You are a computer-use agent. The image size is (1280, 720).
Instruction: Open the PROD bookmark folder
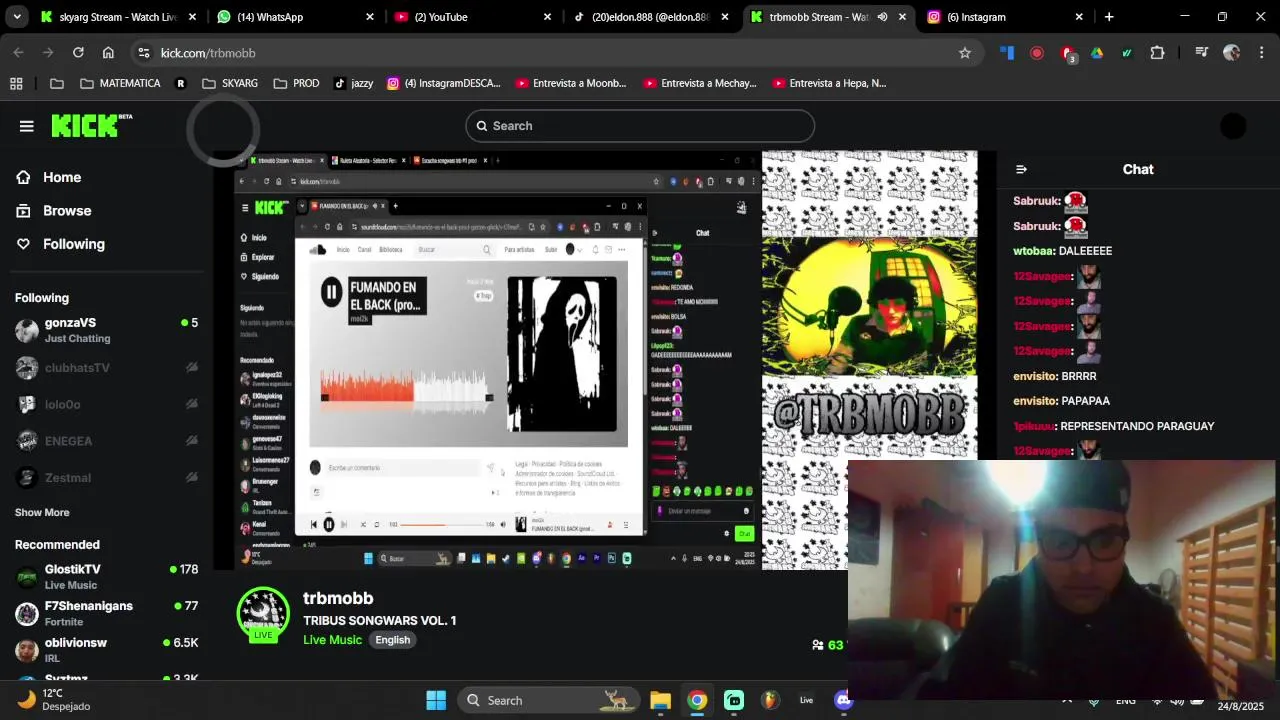pyautogui.click(x=296, y=84)
